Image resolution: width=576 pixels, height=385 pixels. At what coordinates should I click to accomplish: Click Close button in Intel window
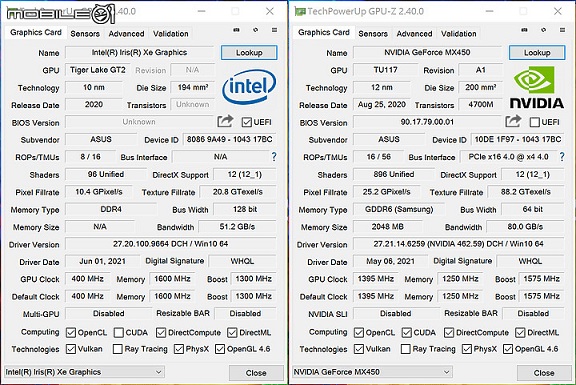(256, 373)
